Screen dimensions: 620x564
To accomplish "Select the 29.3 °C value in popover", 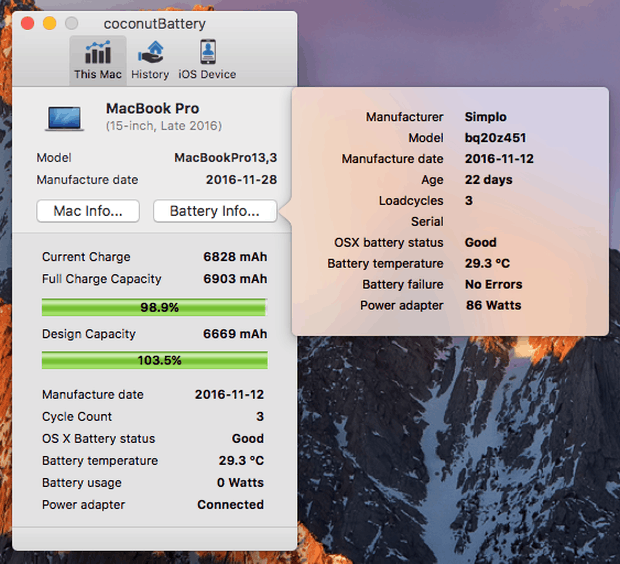I will click(x=488, y=263).
